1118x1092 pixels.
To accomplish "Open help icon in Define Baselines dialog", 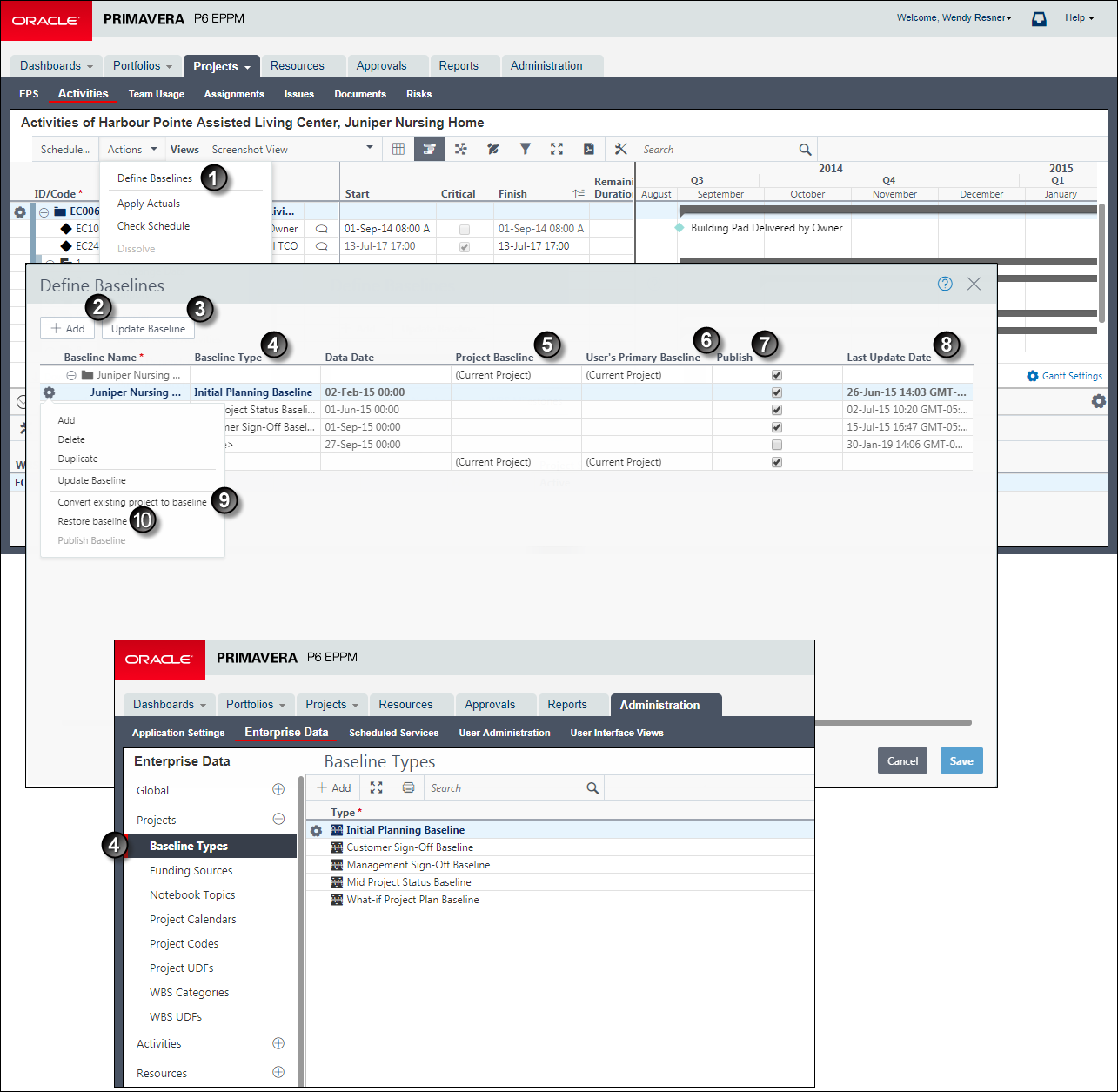I will [945, 284].
